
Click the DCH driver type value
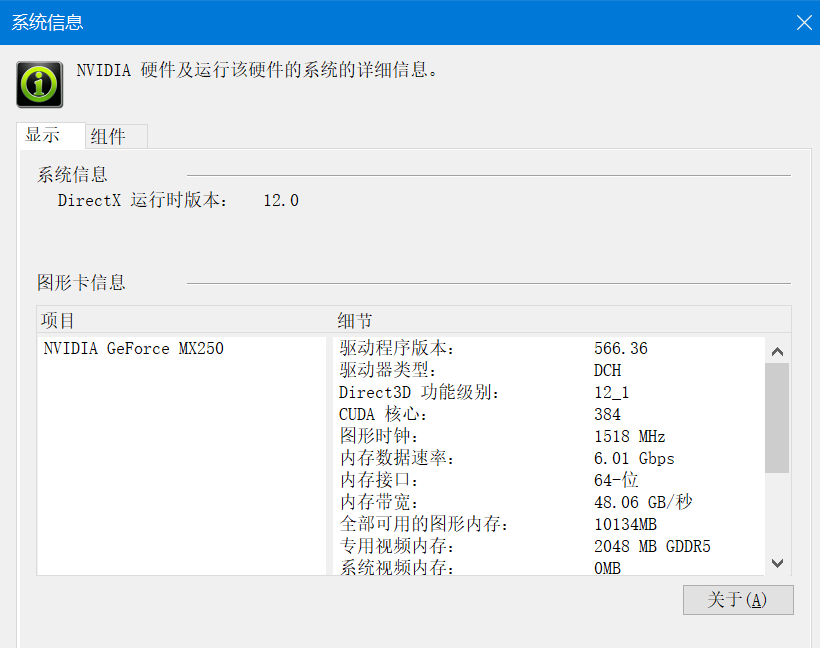click(607, 370)
